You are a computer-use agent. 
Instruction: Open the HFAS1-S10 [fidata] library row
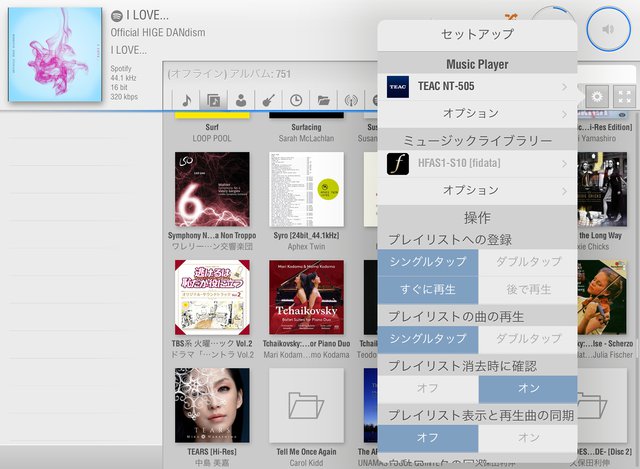[477, 163]
